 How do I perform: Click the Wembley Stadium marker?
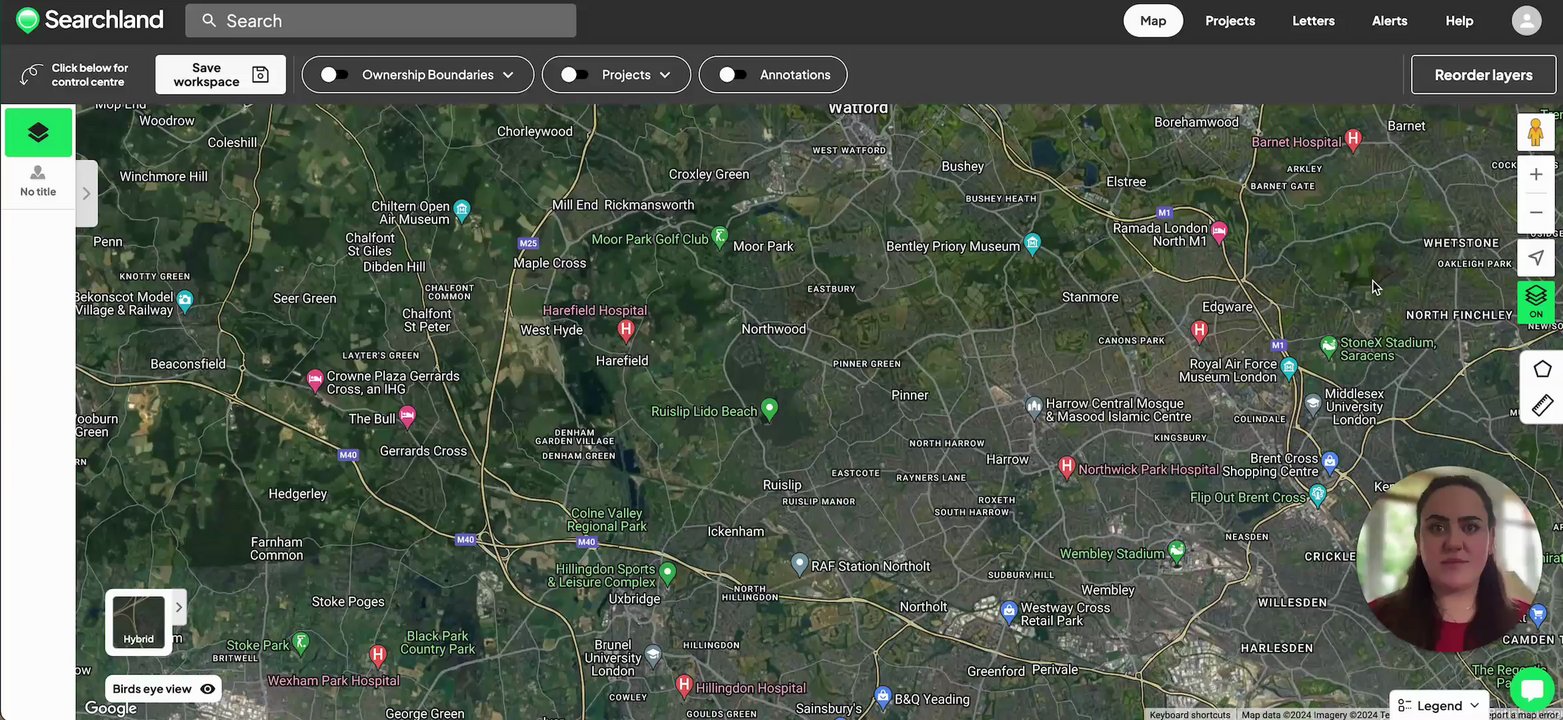pyautogui.click(x=1177, y=550)
